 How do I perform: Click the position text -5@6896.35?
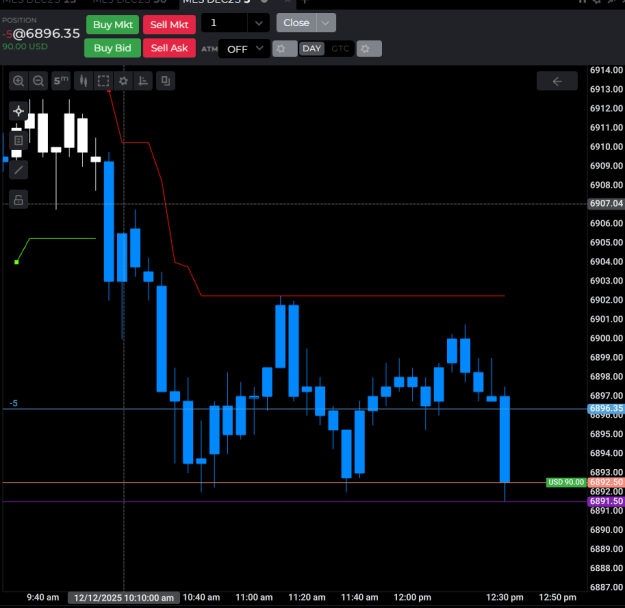click(41, 34)
